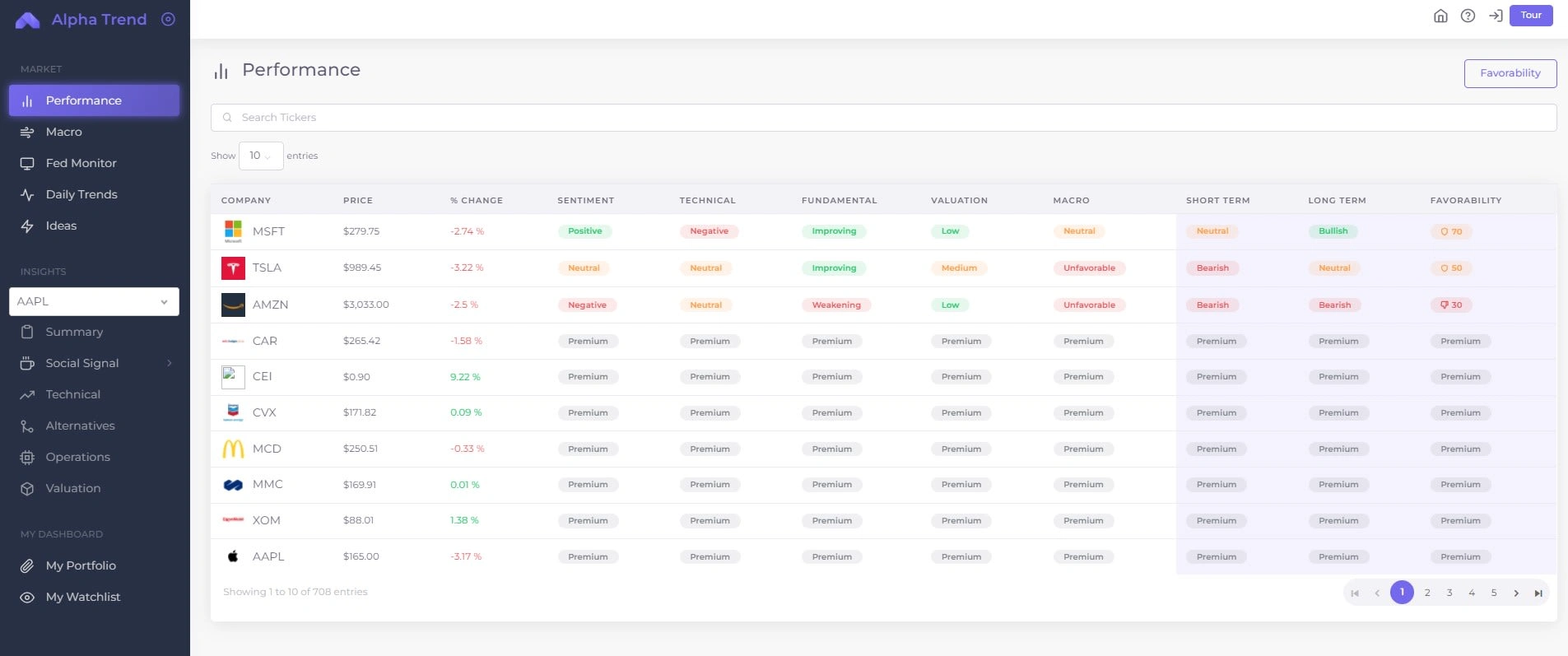Jump to last page of results

[x=1538, y=593]
